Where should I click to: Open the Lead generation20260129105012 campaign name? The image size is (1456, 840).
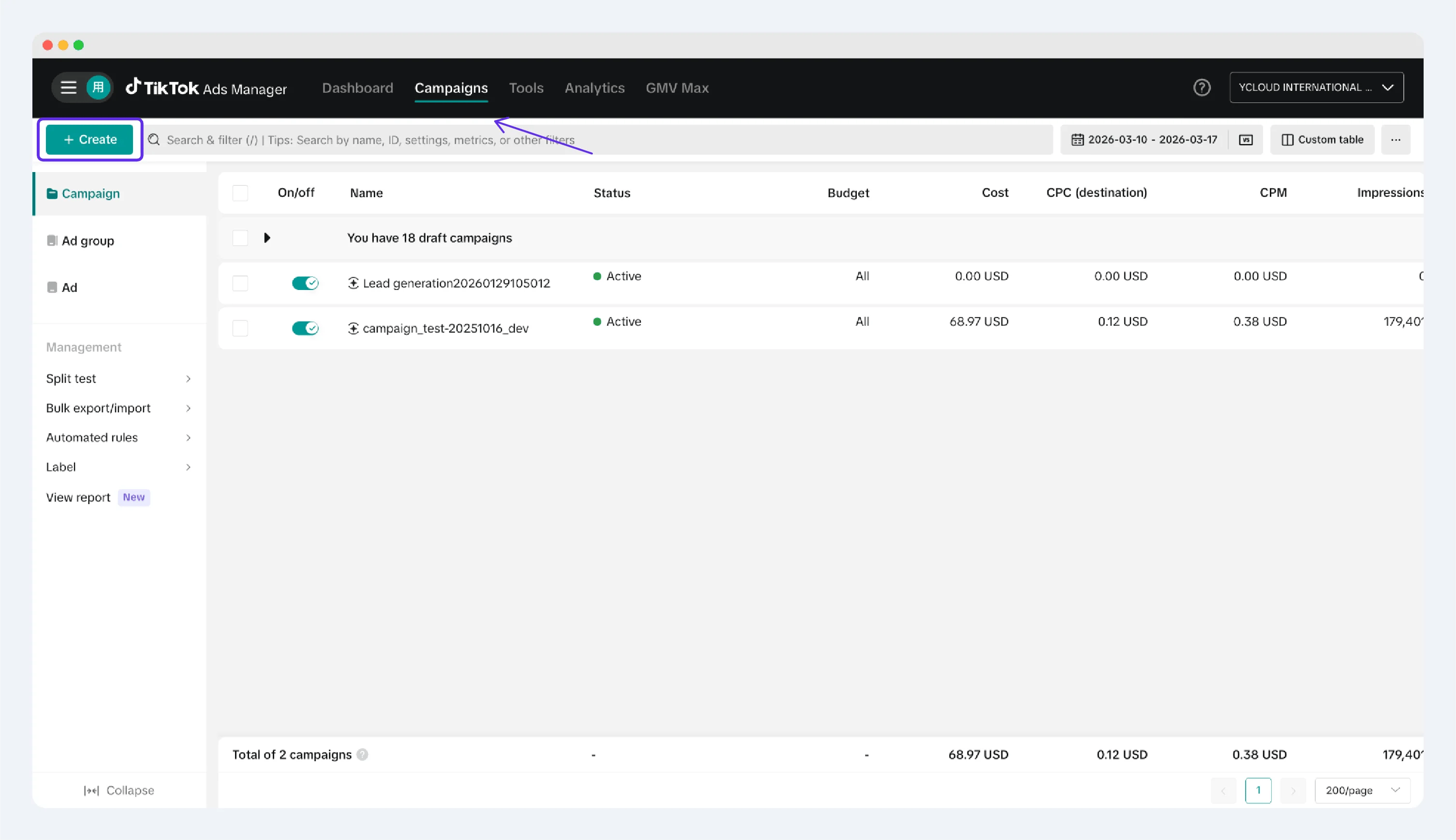(456, 283)
